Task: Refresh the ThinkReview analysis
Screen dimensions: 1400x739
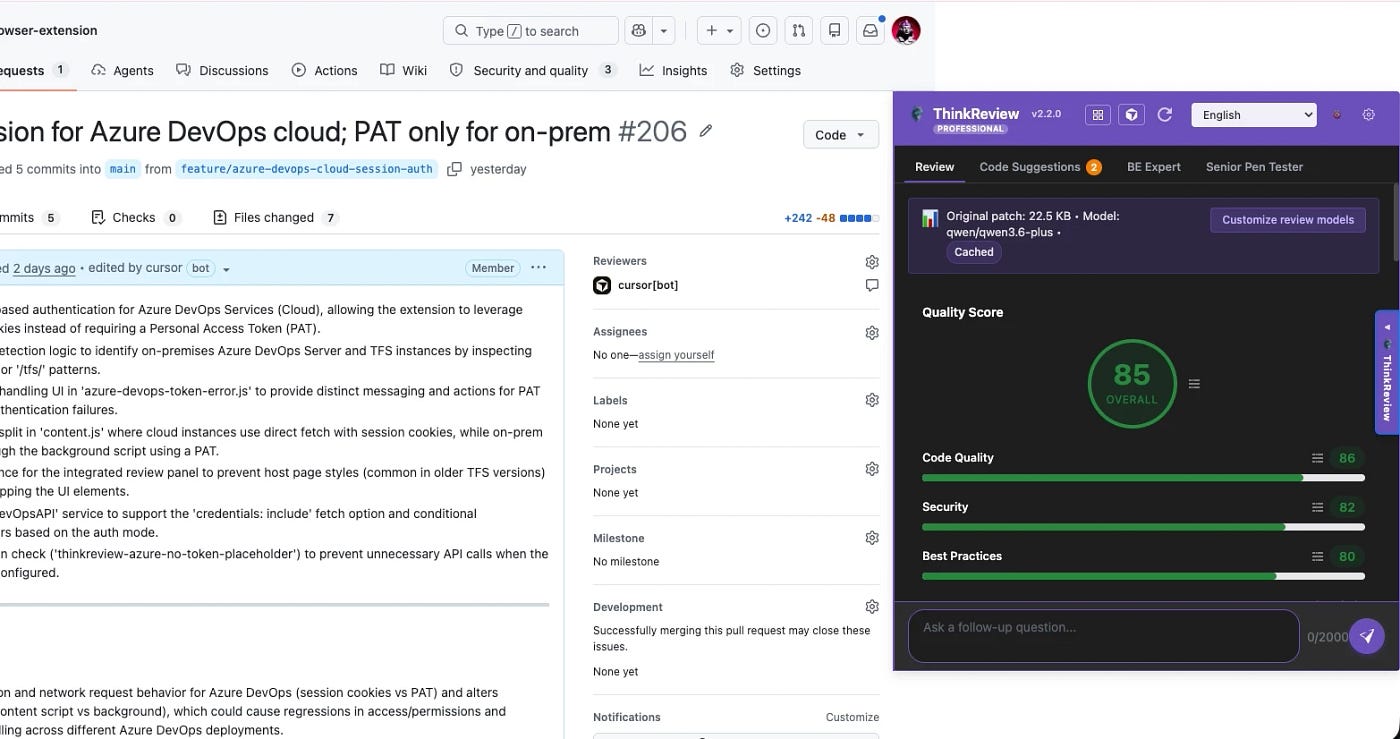Action: point(1164,114)
